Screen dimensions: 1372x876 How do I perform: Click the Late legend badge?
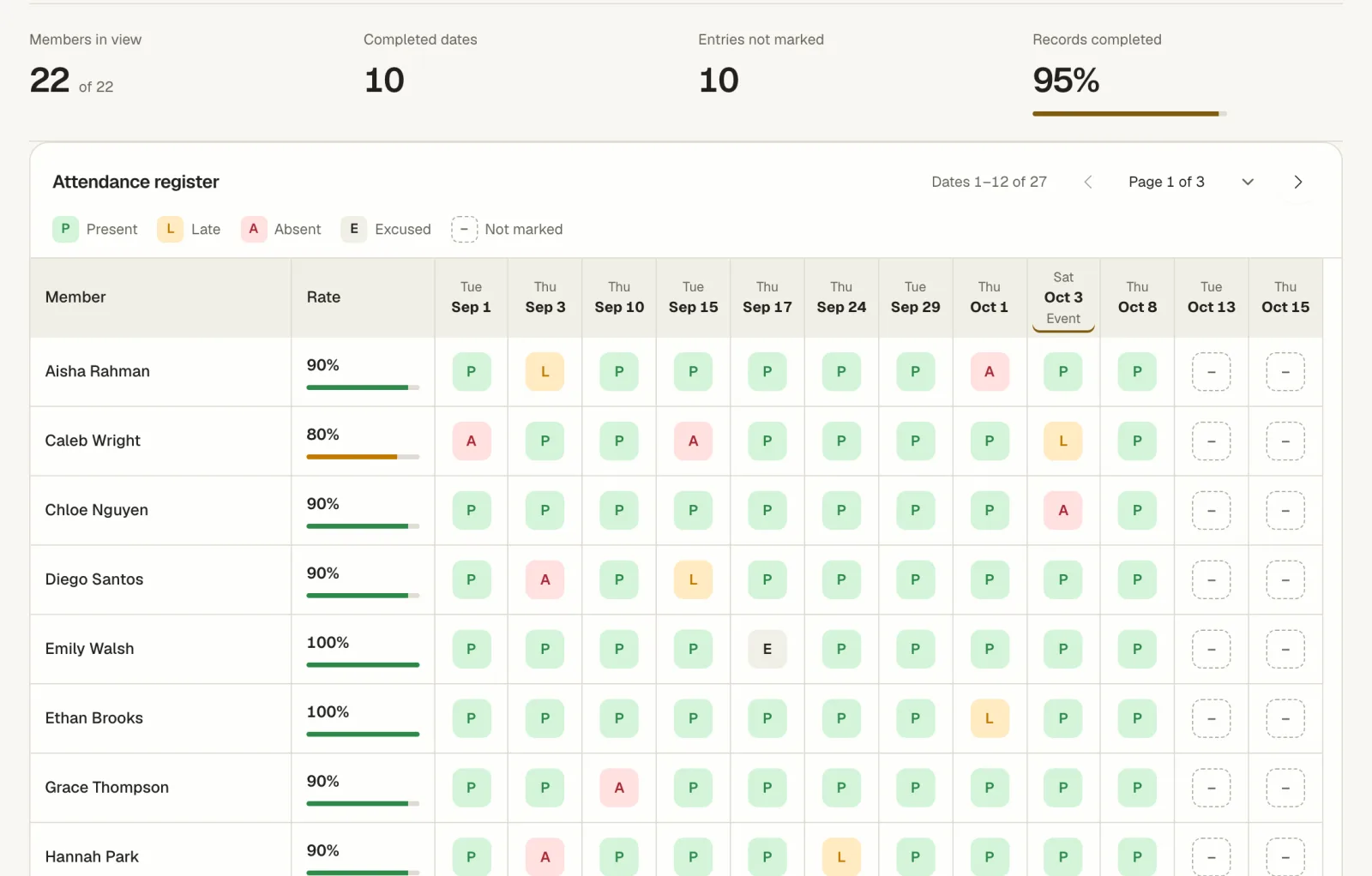(x=170, y=230)
